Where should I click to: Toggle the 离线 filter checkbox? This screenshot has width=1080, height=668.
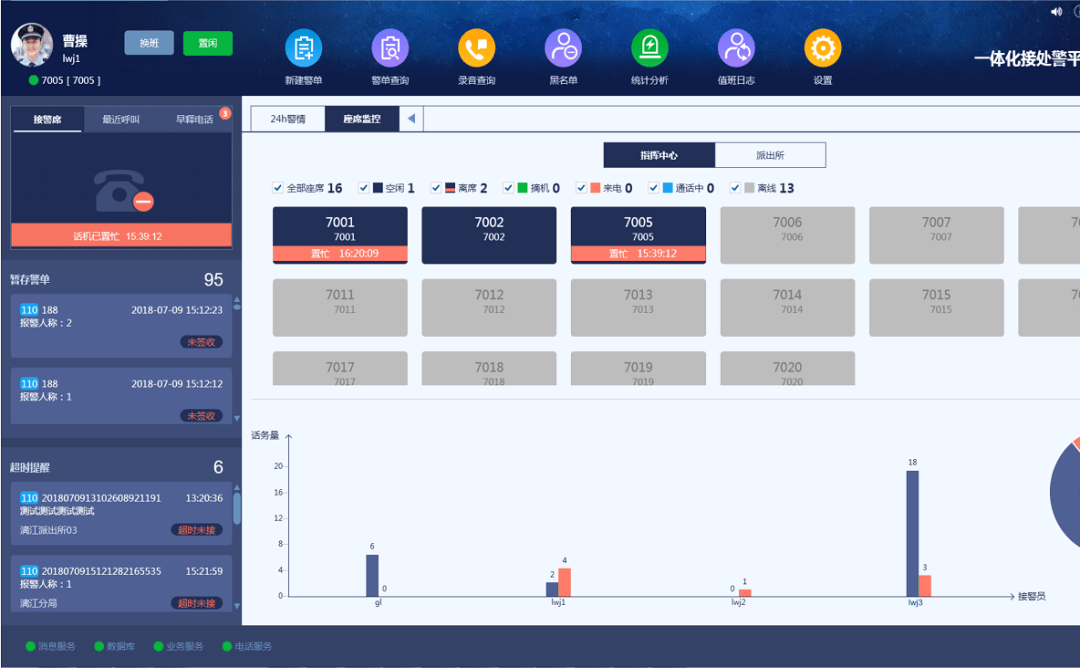[736, 188]
